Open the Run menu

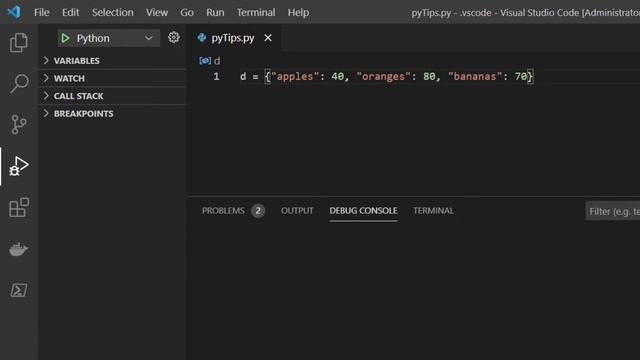(215, 12)
